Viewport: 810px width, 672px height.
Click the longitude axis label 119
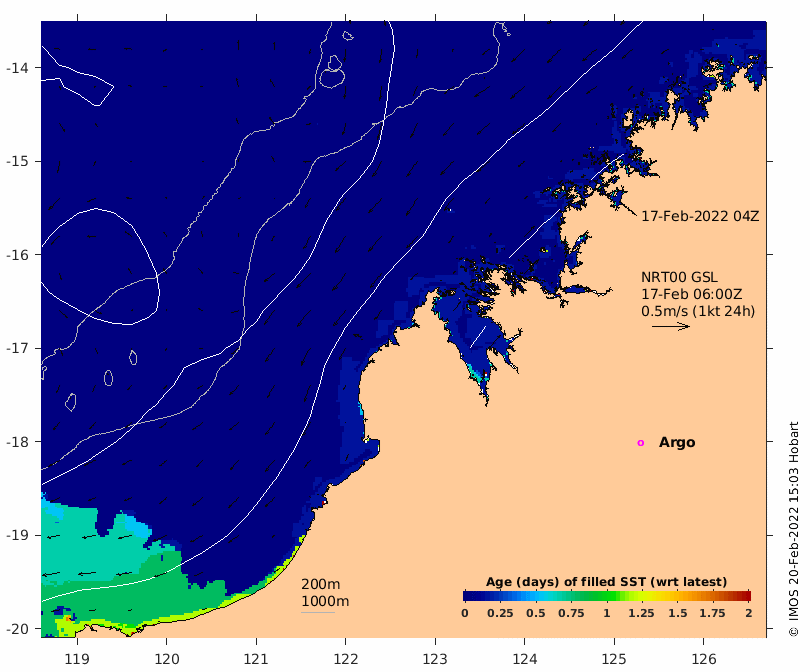pos(77,659)
